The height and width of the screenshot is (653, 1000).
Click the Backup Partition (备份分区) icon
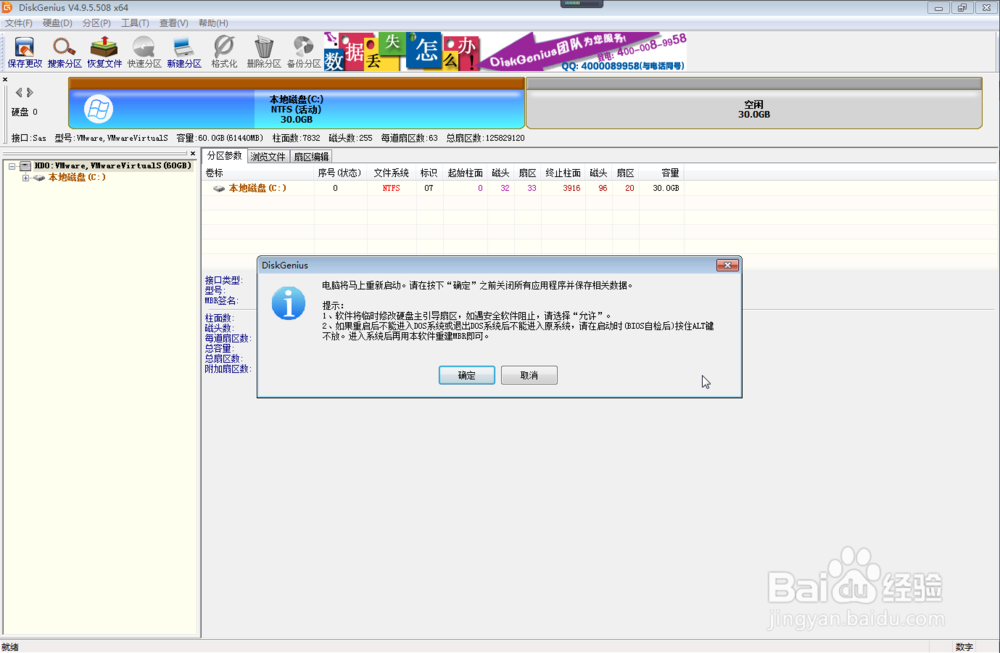coord(304,52)
